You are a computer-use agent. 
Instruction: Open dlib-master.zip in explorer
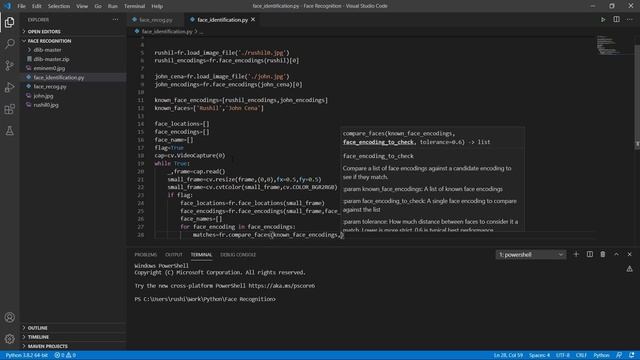(51, 59)
